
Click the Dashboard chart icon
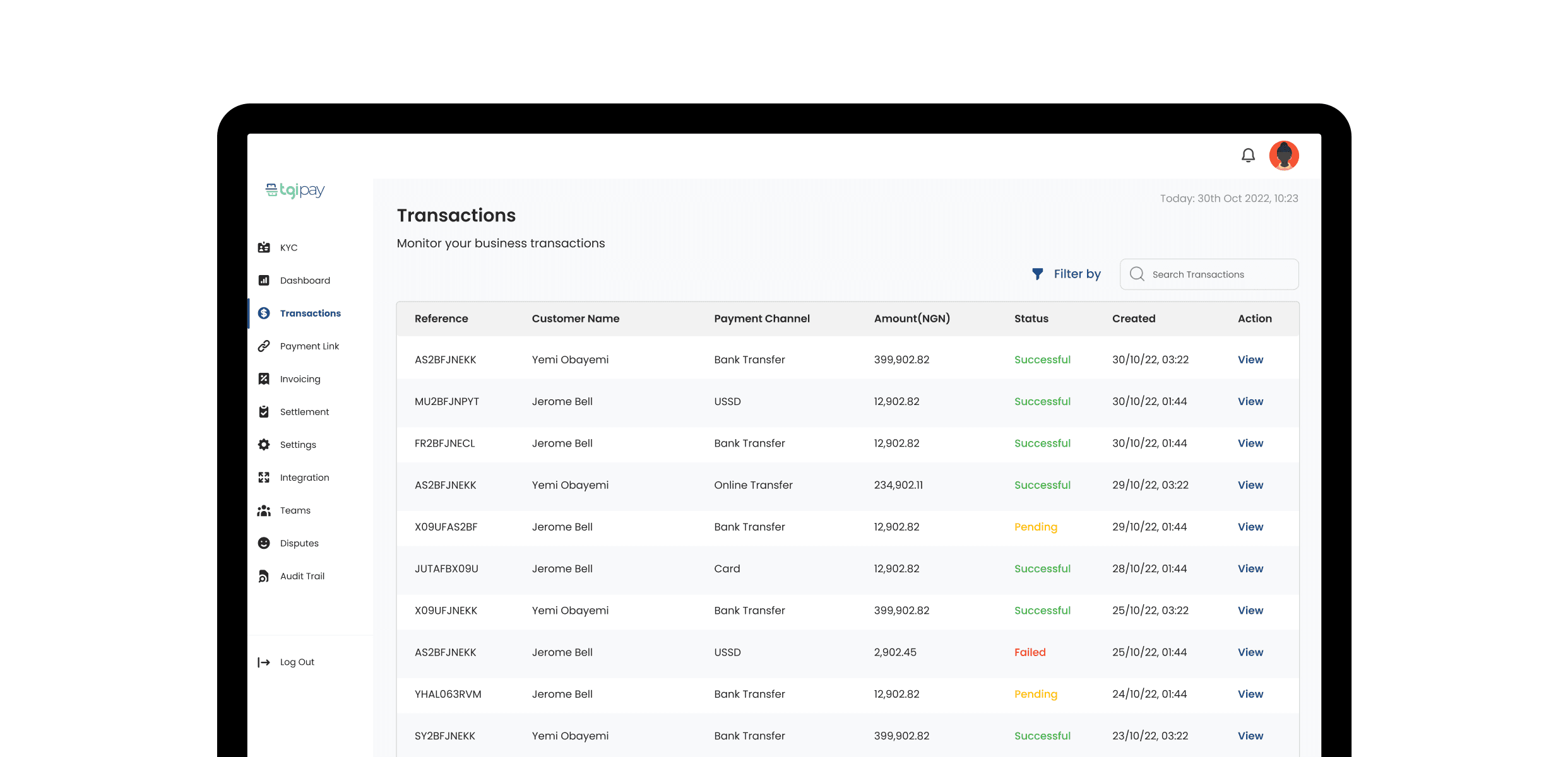pyautogui.click(x=264, y=280)
